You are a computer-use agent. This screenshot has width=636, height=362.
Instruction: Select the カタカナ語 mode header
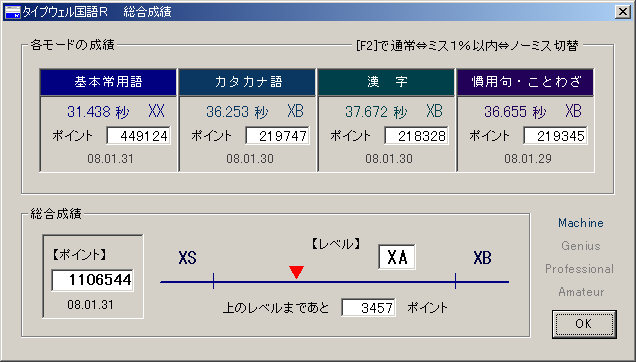coord(247,82)
